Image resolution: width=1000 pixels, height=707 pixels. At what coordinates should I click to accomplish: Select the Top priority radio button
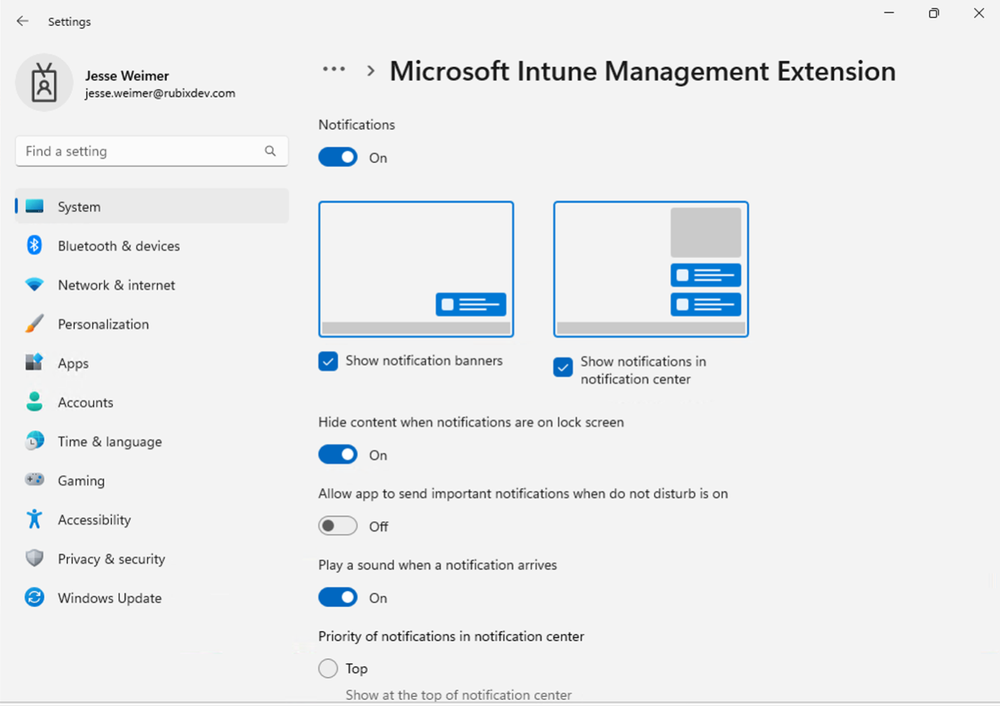pyautogui.click(x=328, y=668)
